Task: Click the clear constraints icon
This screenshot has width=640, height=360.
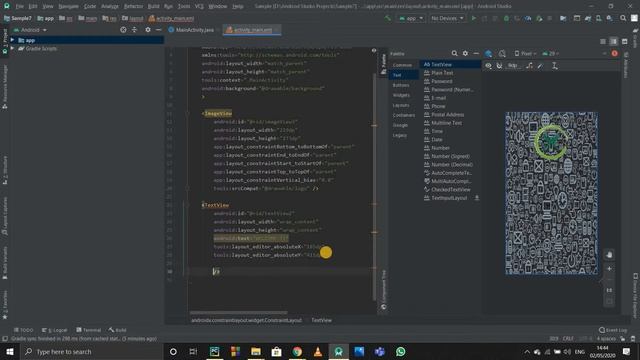Action: point(529,65)
